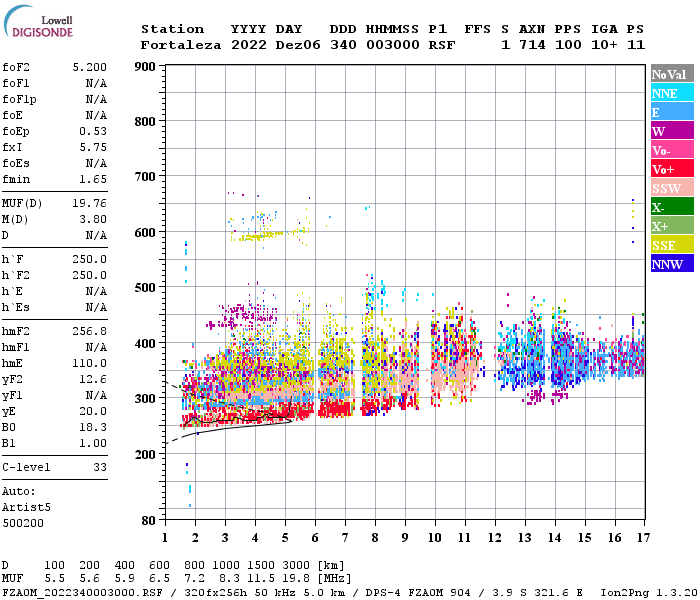
Task: Click the RSF program label in header
Action: coord(442,45)
